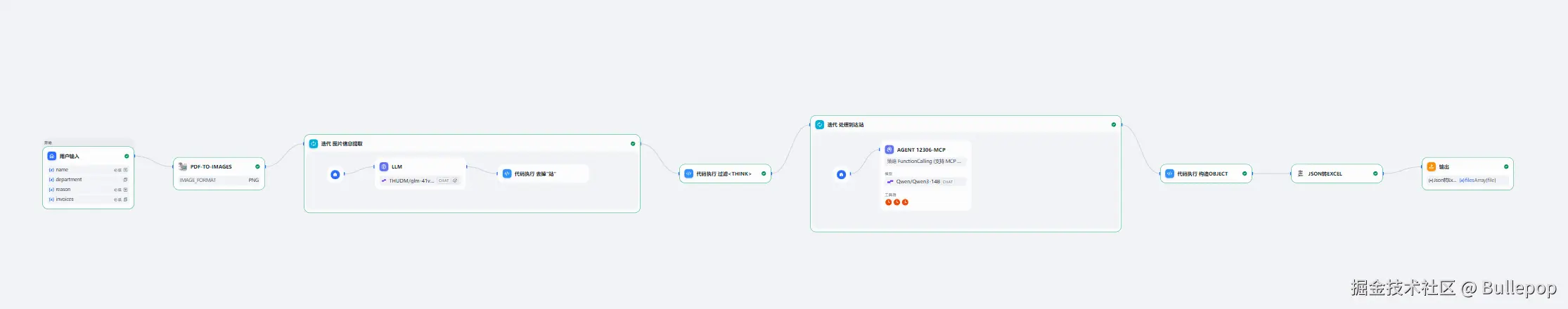Screen dimensions: 1568x309
Task: Click the 迭代 图片信息提取 iteration icon
Action: pos(314,143)
